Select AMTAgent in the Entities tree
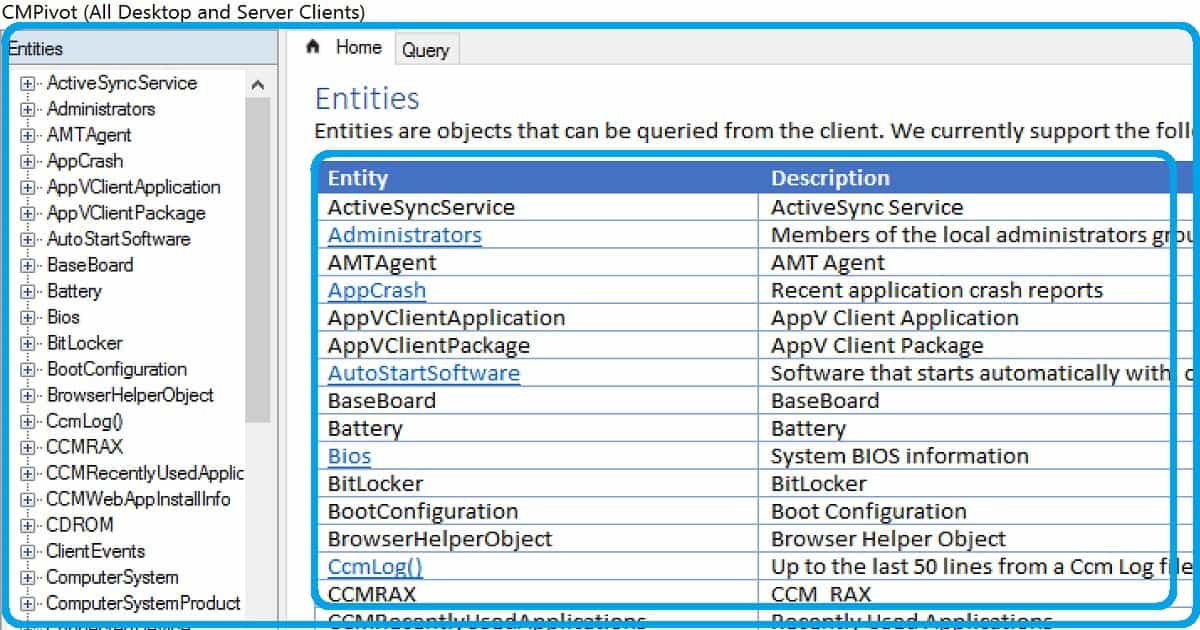The width and height of the screenshot is (1200, 630). point(89,135)
